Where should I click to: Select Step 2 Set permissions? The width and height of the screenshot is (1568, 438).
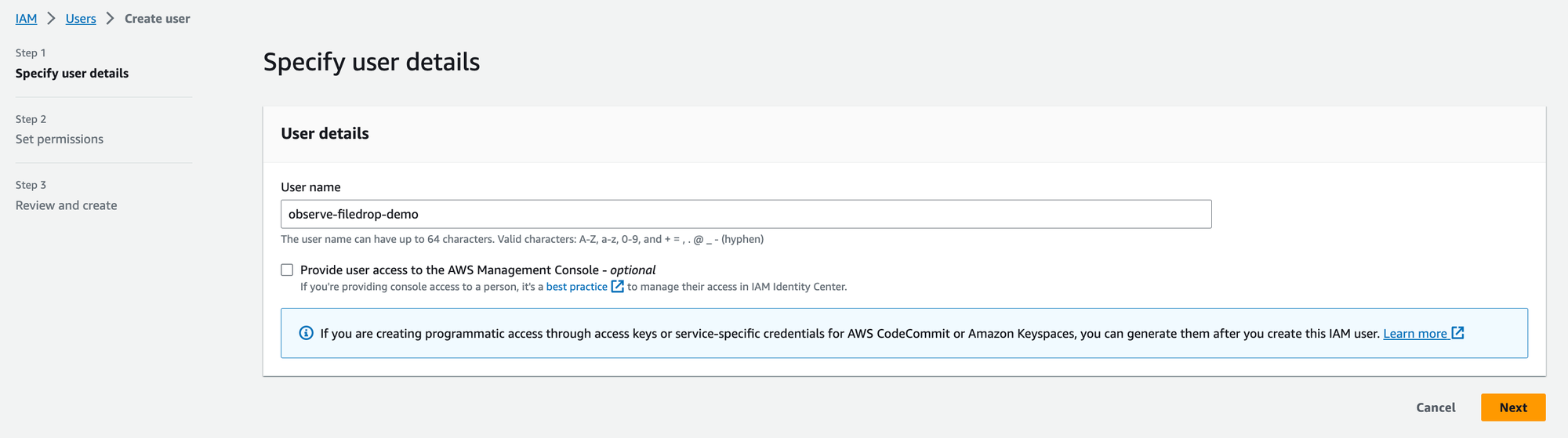point(60,139)
